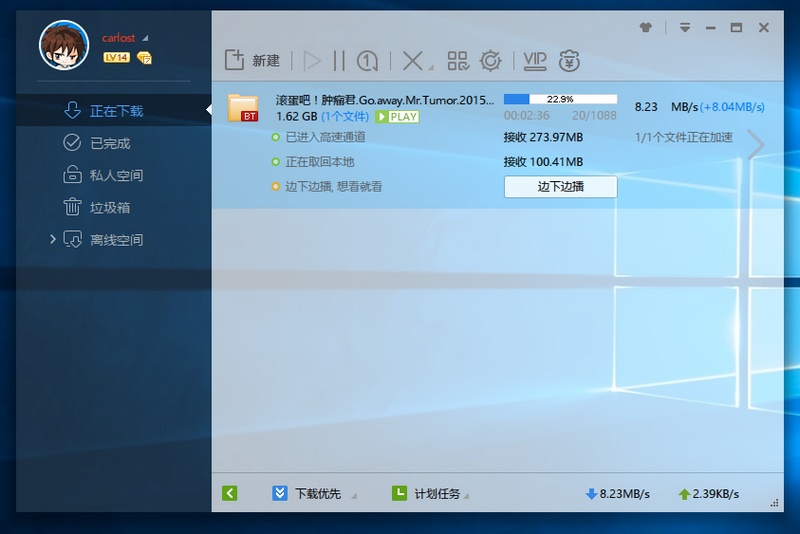Click the 新建 new task button
This screenshot has height=534, width=800.
point(252,61)
